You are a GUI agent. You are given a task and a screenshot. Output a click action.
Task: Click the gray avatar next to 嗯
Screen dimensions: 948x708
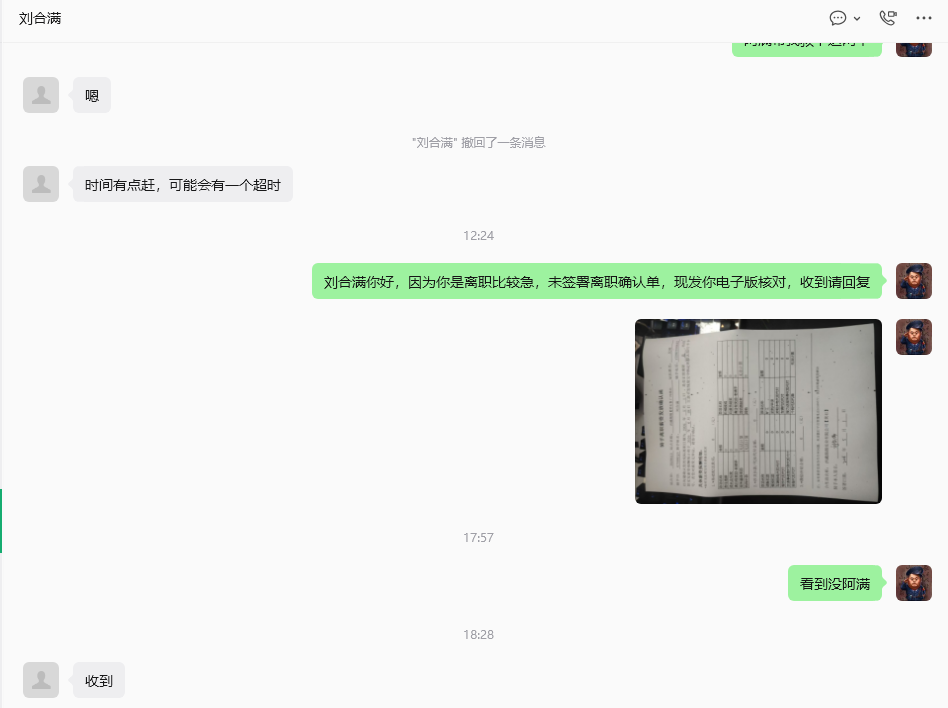click(x=41, y=95)
